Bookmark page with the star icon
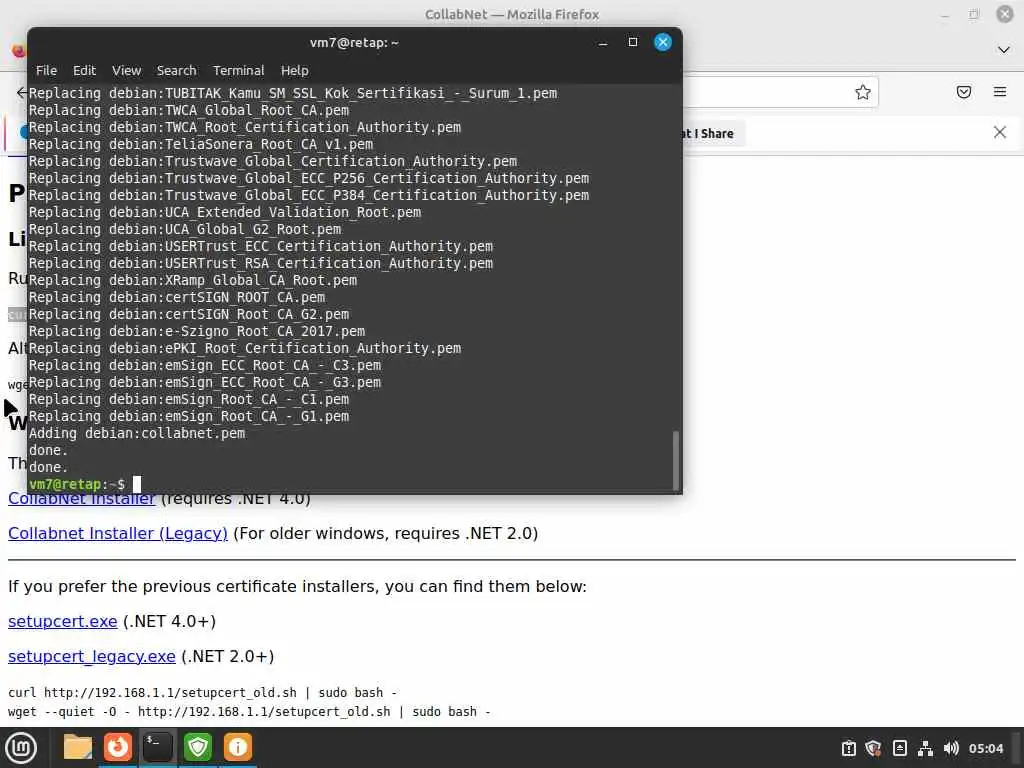 [x=863, y=92]
